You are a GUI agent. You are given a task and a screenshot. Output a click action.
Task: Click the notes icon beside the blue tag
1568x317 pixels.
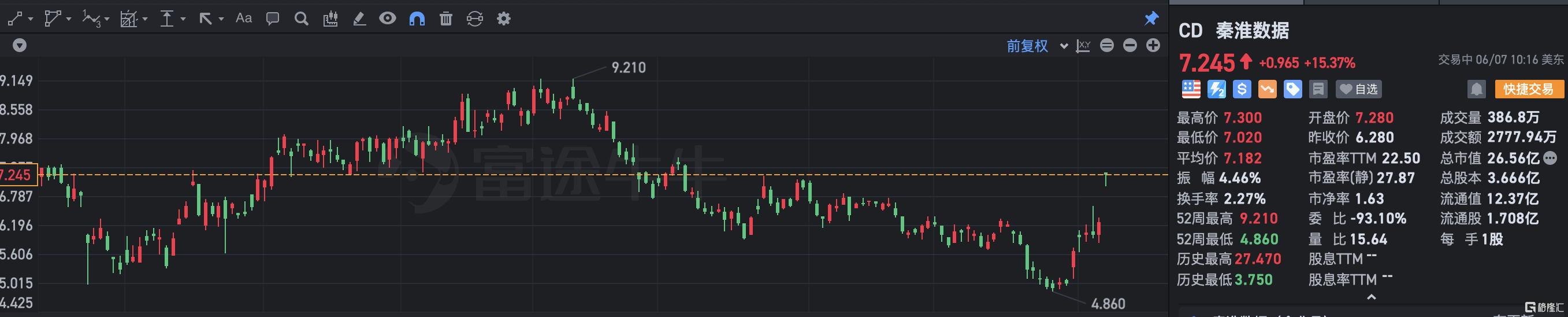click(1318, 90)
